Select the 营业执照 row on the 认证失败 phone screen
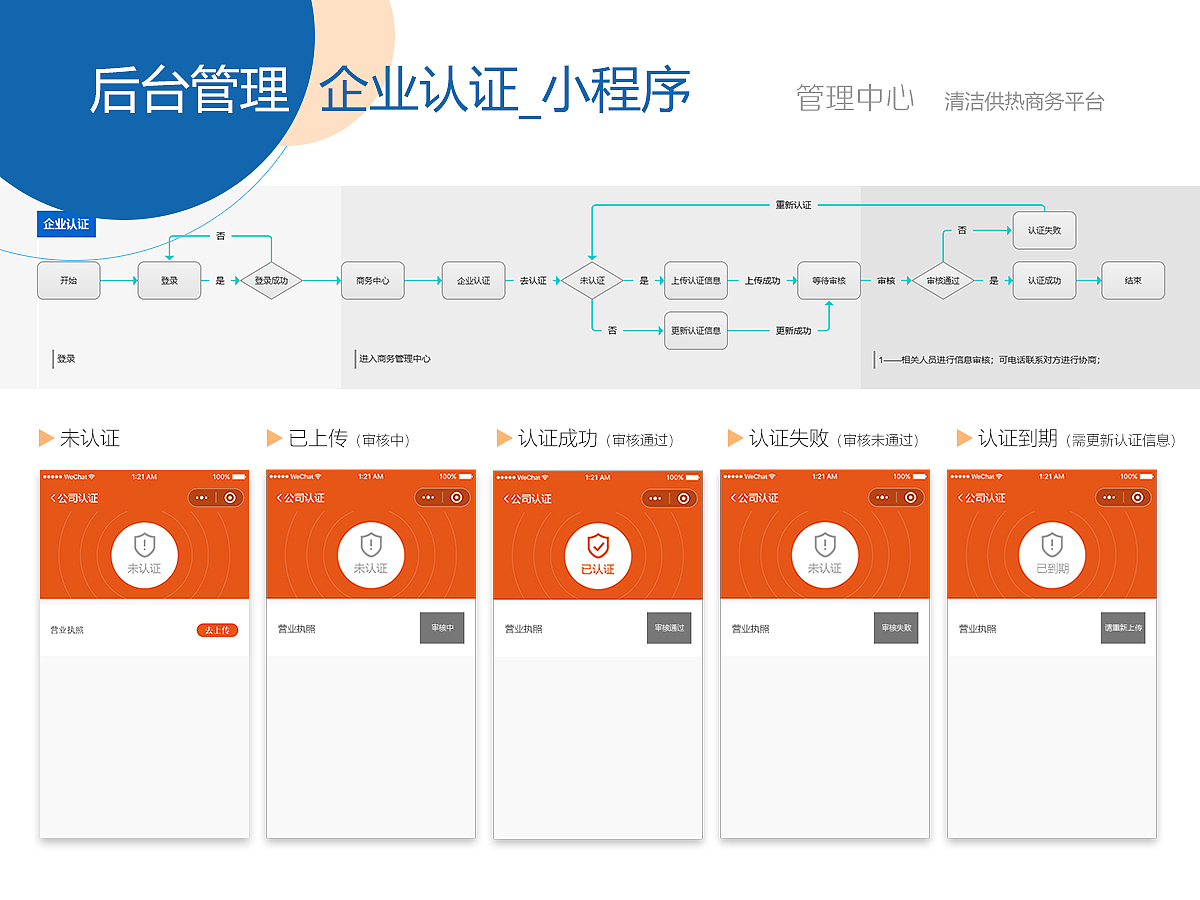Viewport: 1200px width, 900px height. coord(825,629)
